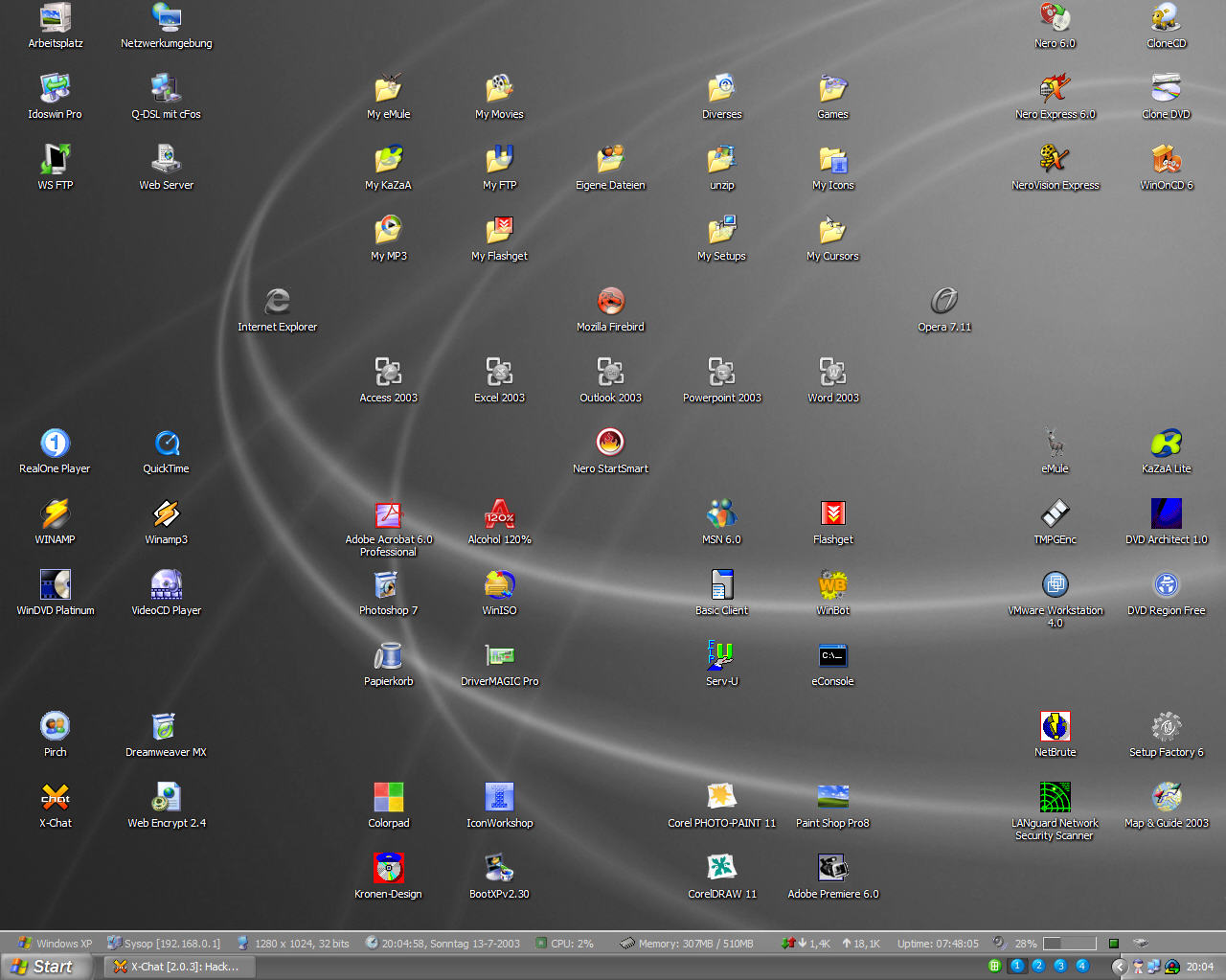The image size is (1226, 980).
Task: Switch to virtual desktop 4
Action: 1082,966
